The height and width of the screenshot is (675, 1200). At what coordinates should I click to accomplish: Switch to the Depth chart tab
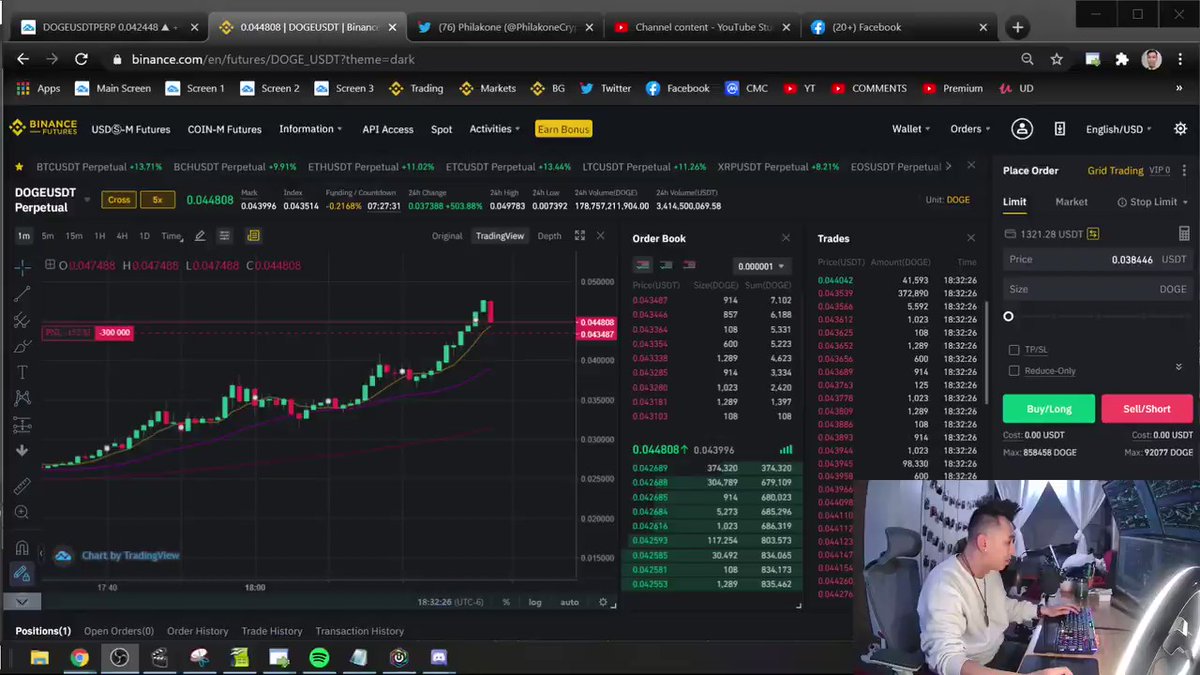coord(549,236)
